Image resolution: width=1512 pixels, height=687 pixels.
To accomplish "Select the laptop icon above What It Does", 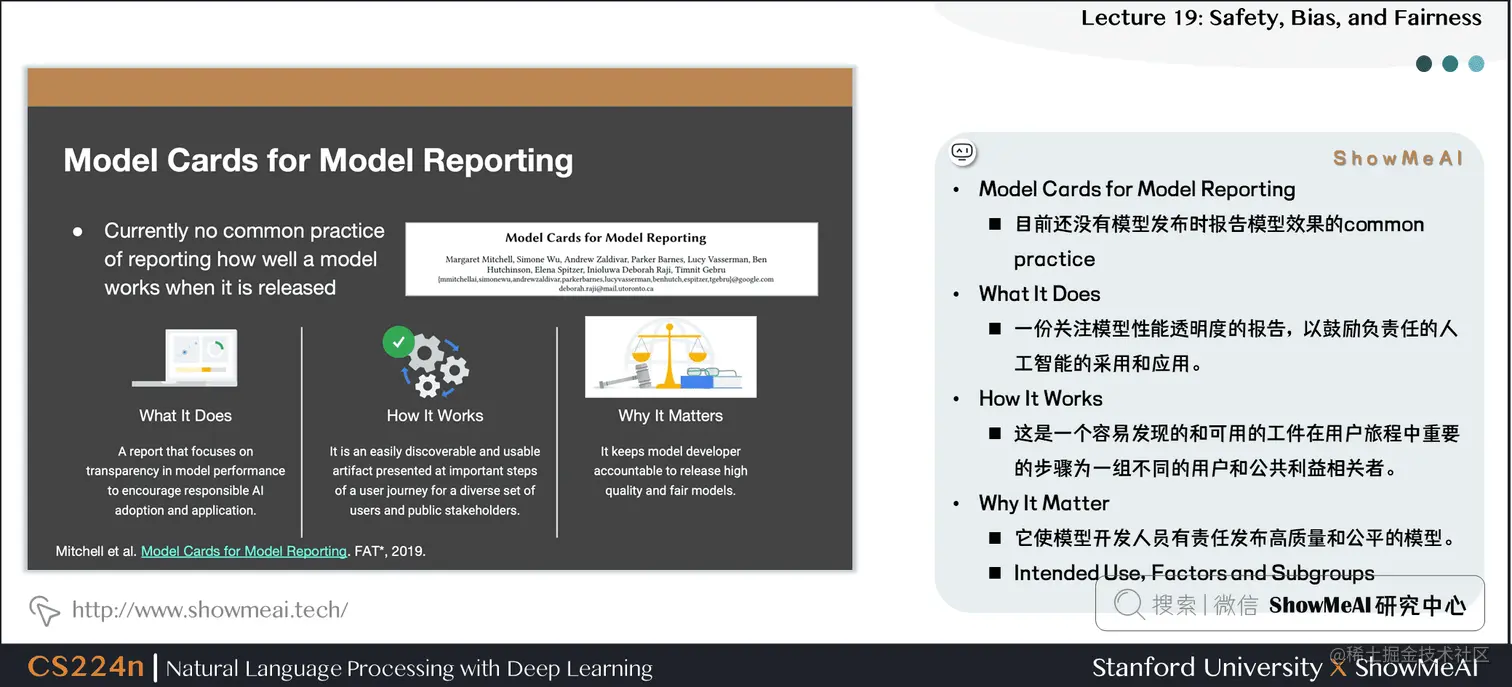I will click(x=185, y=356).
